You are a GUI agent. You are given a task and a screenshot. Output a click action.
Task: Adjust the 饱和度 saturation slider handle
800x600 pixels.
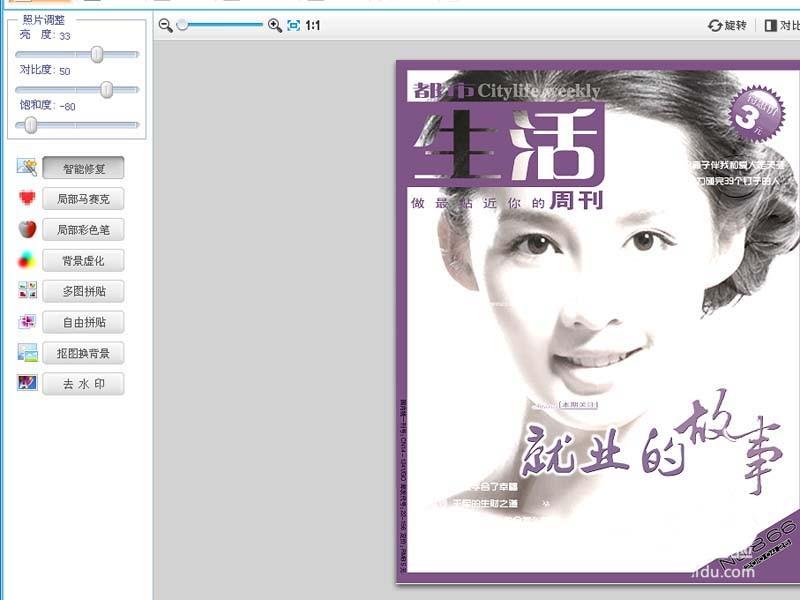pos(30,125)
